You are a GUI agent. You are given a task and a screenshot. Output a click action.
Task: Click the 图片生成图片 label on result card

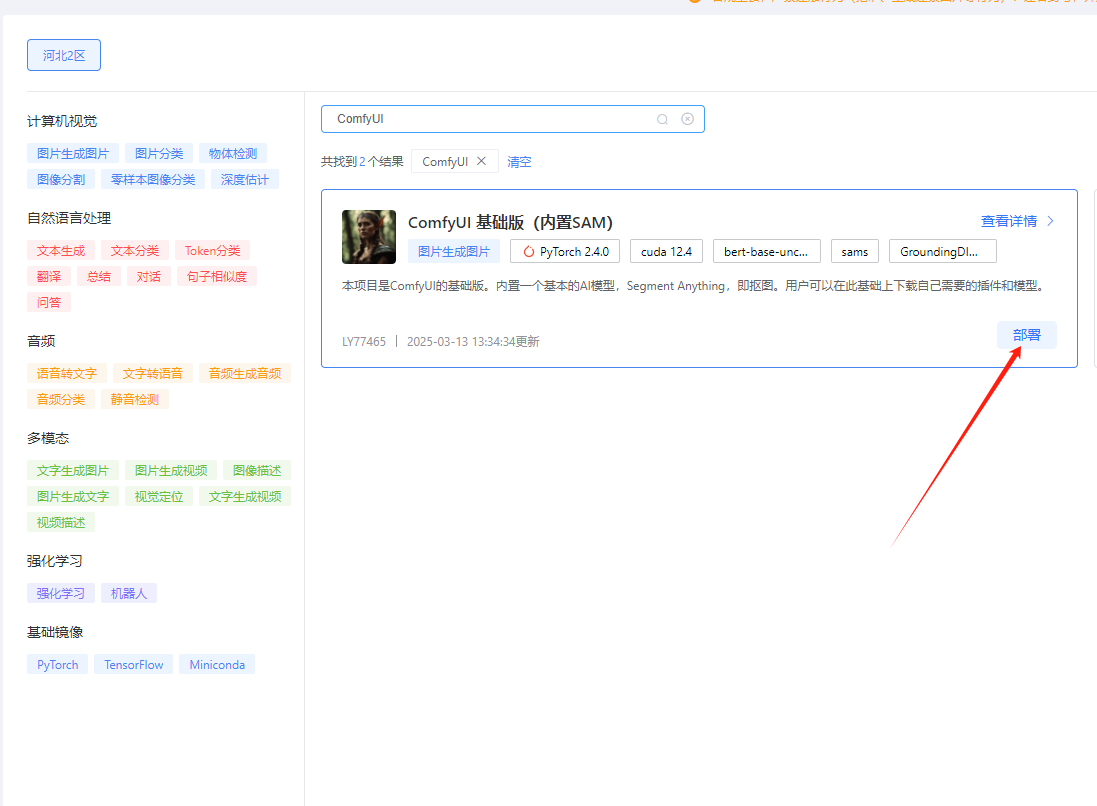tap(453, 251)
